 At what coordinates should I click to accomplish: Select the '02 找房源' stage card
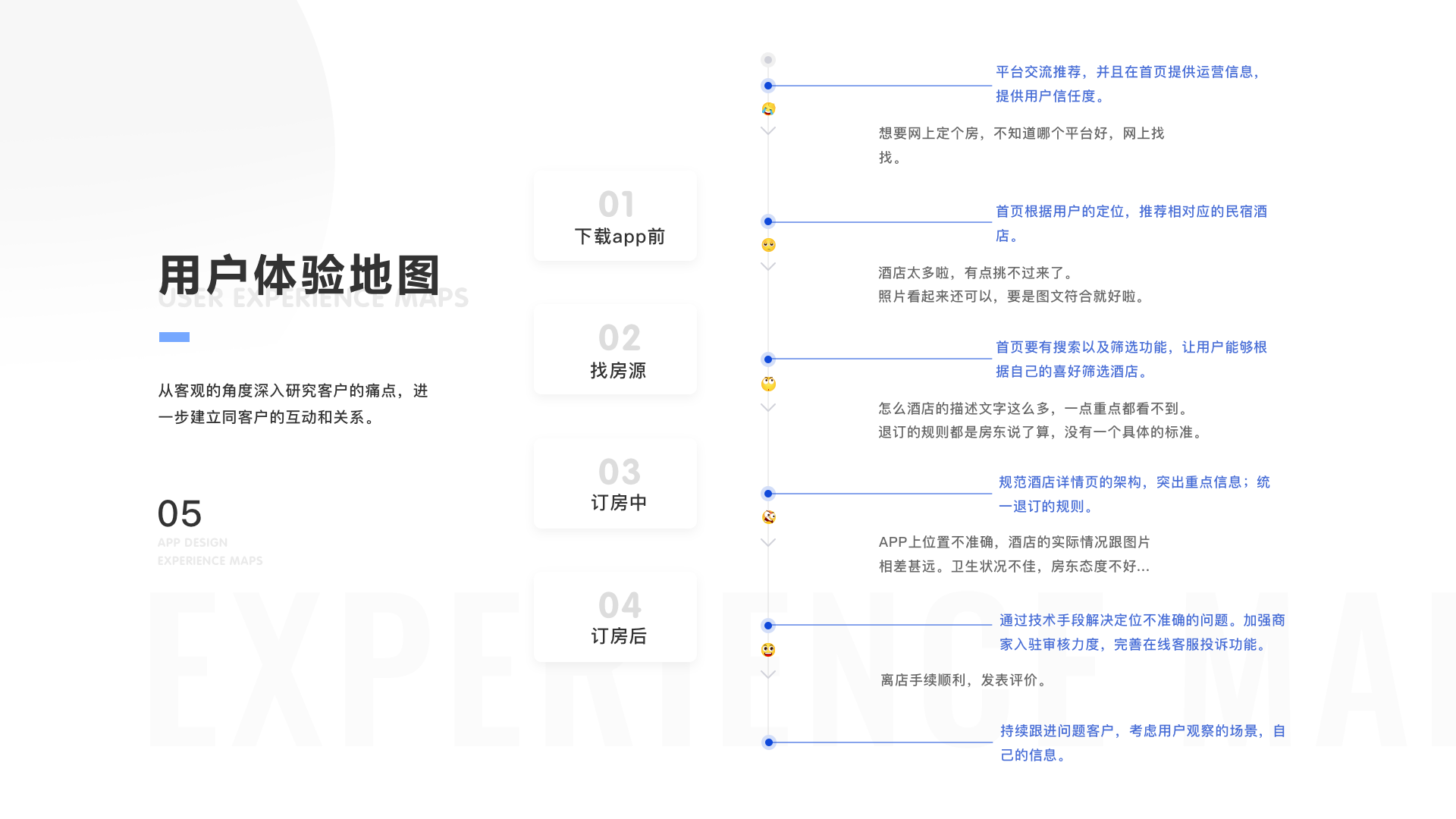pos(615,350)
